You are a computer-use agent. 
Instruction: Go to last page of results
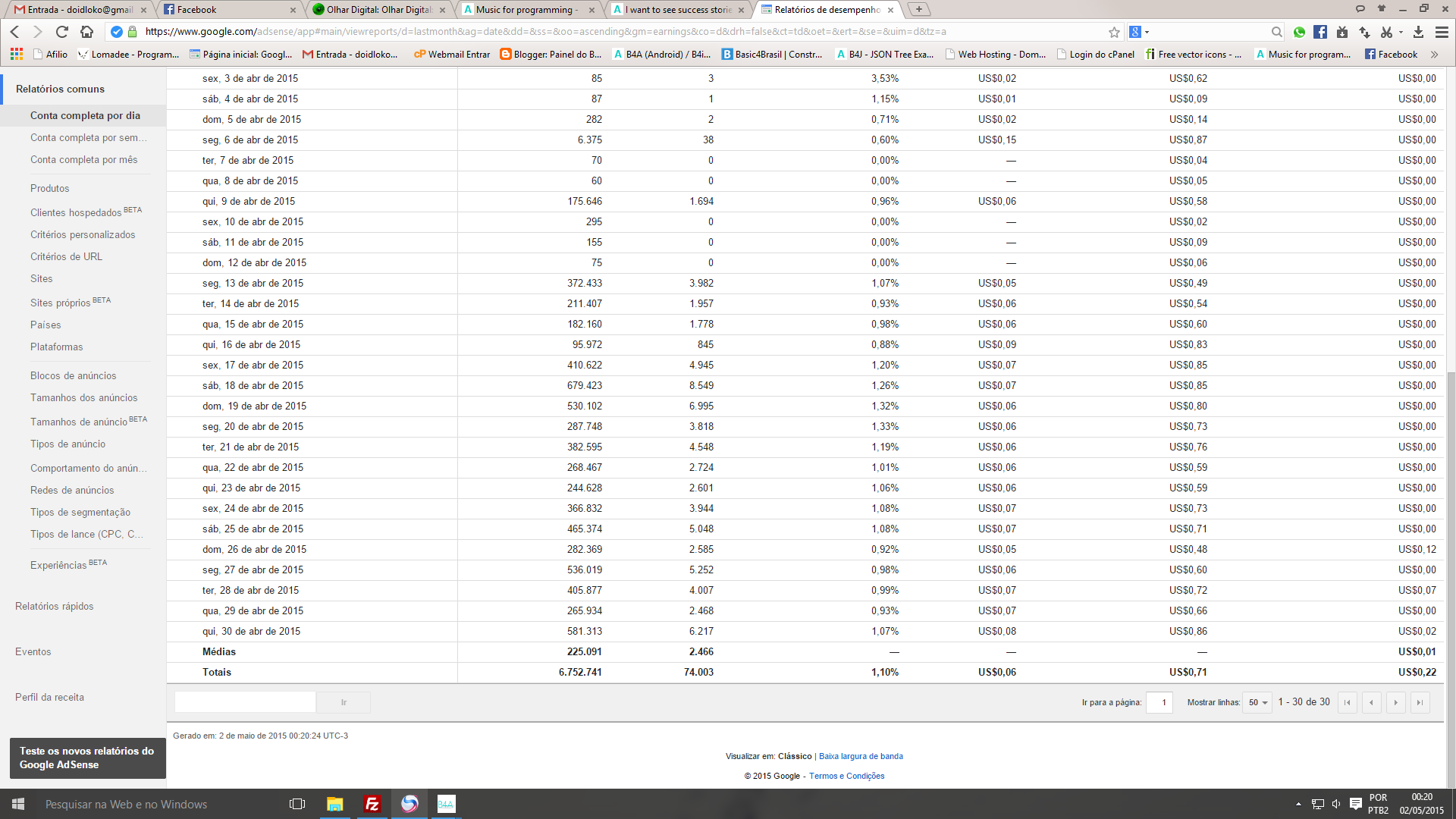[1420, 702]
